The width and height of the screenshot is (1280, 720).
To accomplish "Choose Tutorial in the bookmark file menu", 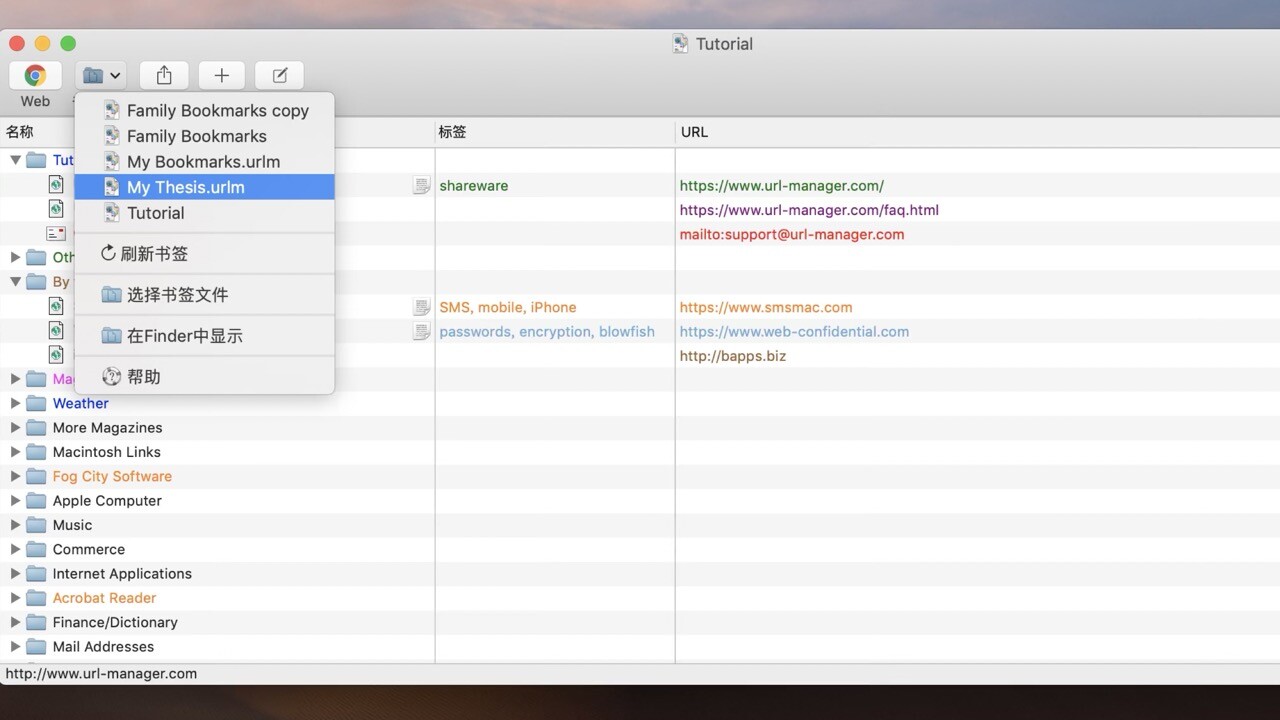I will click(205, 213).
